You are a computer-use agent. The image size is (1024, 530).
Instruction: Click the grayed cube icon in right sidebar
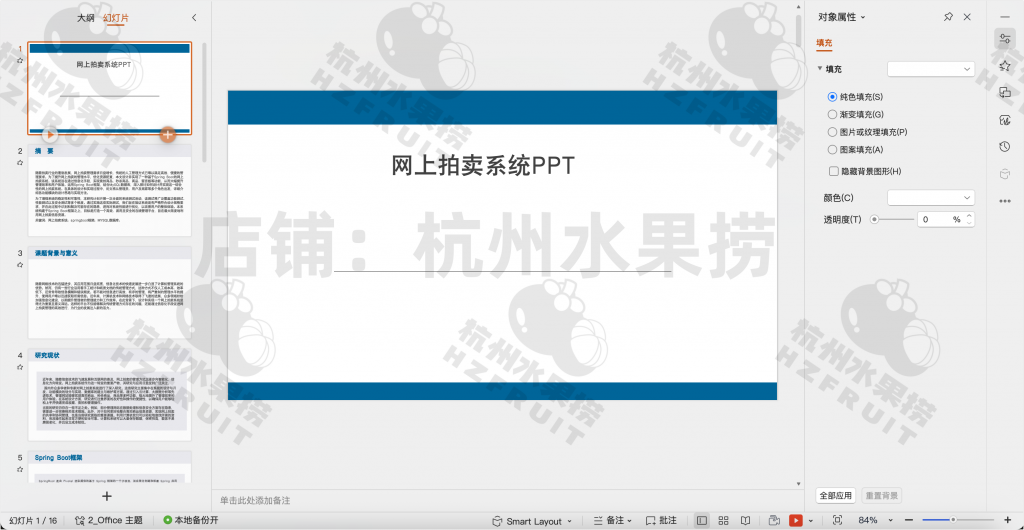pyautogui.click(x=1004, y=174)
